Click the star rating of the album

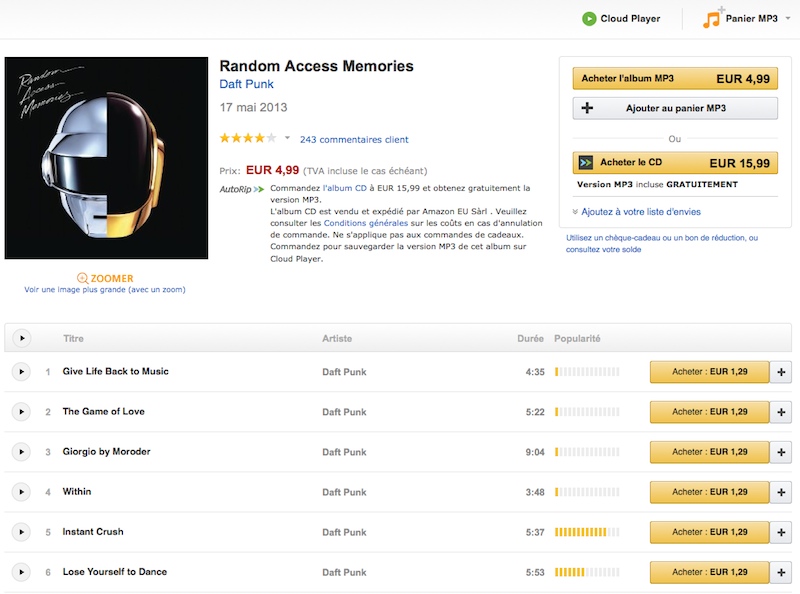248,138
